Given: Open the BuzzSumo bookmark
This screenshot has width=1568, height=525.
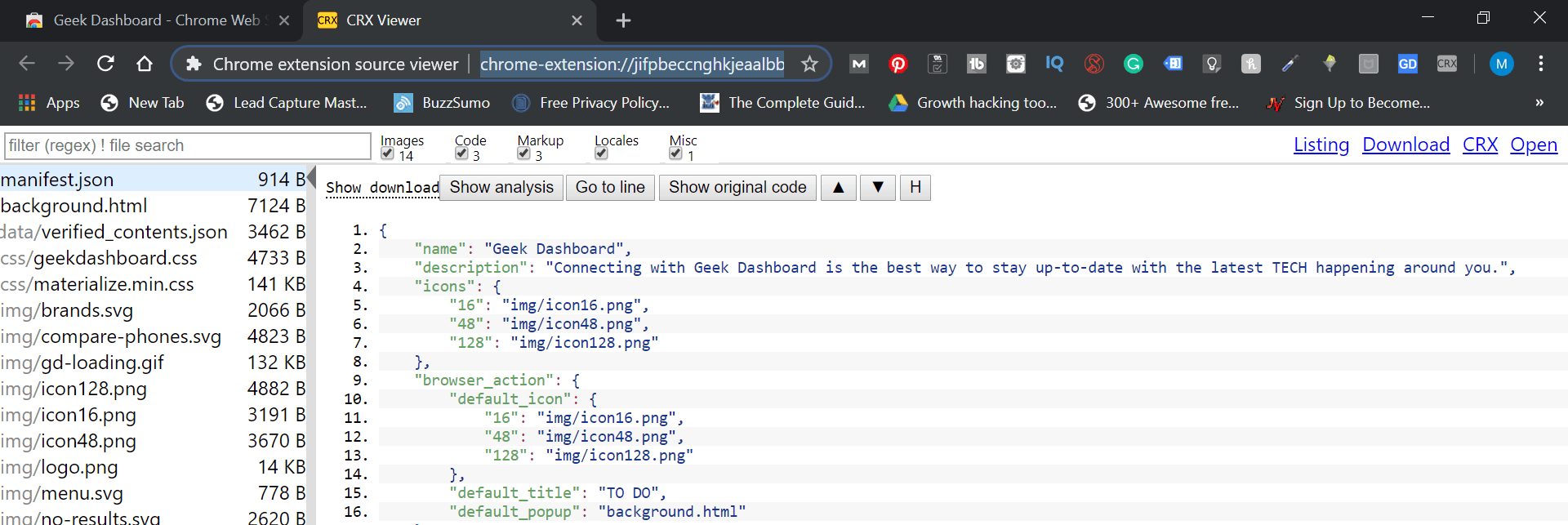Looking at the screenshot, I should coord(442,103).
